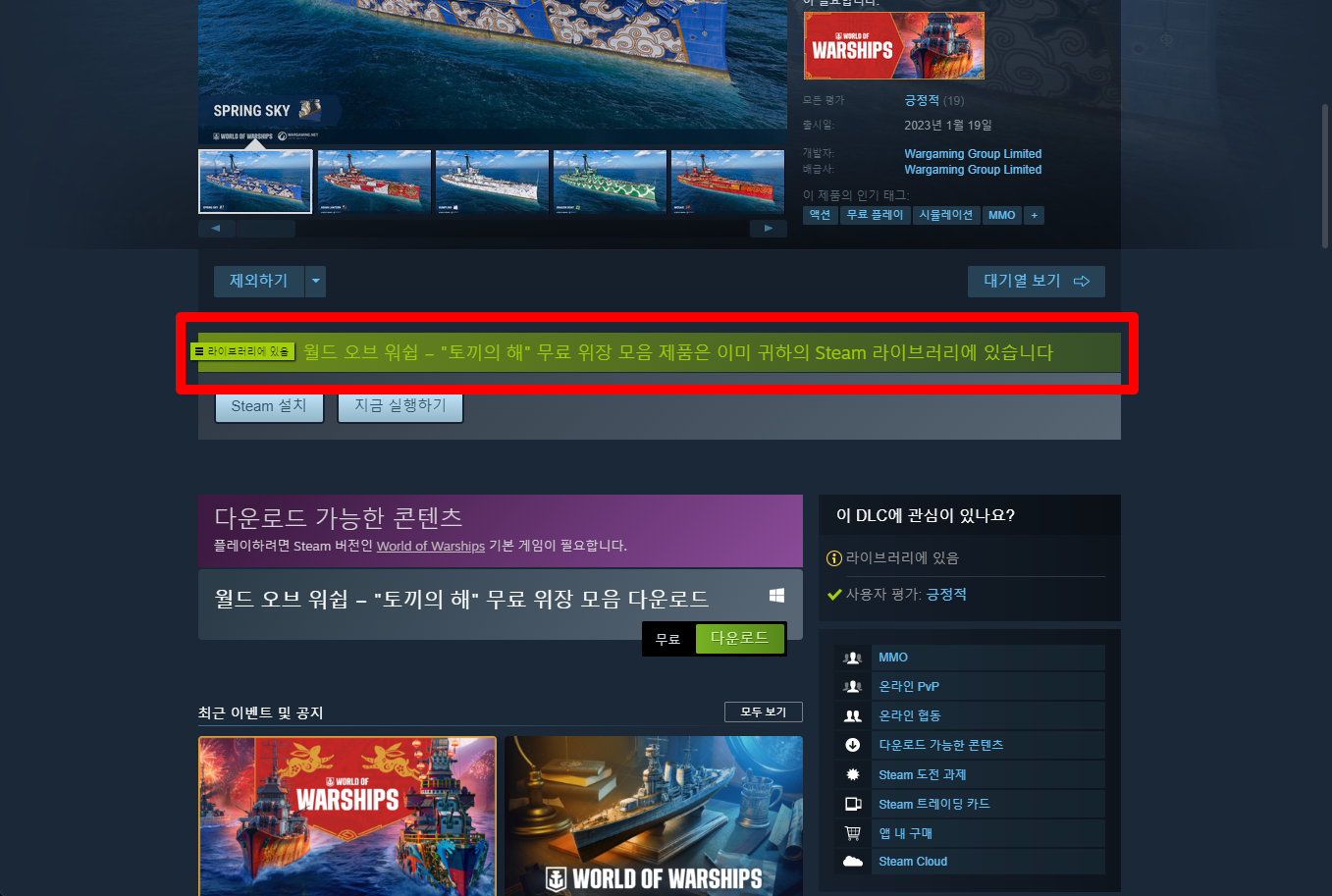Click the 다운로드 가능한 콘텐츠 download icon

pos(853,745)
